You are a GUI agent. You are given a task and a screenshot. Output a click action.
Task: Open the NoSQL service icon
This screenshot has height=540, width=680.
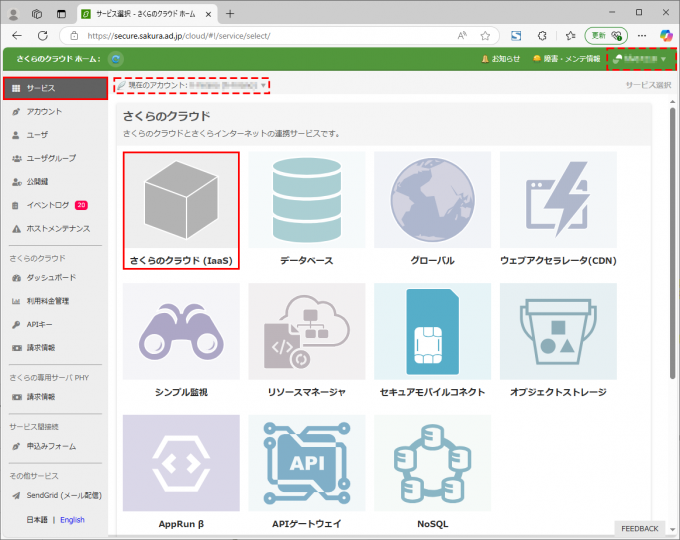(432, 462)
